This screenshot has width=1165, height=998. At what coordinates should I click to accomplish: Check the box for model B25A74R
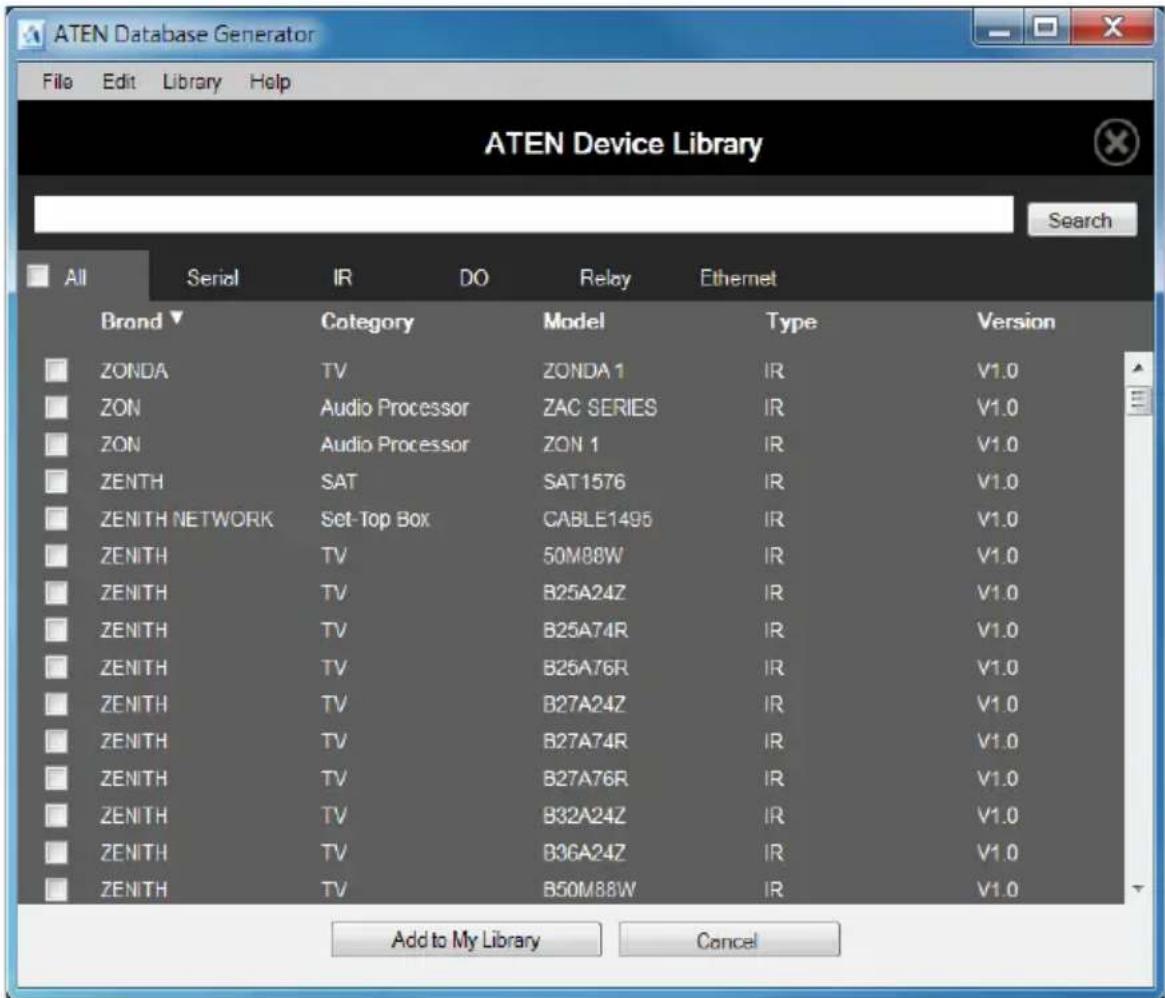click(56, 629)
